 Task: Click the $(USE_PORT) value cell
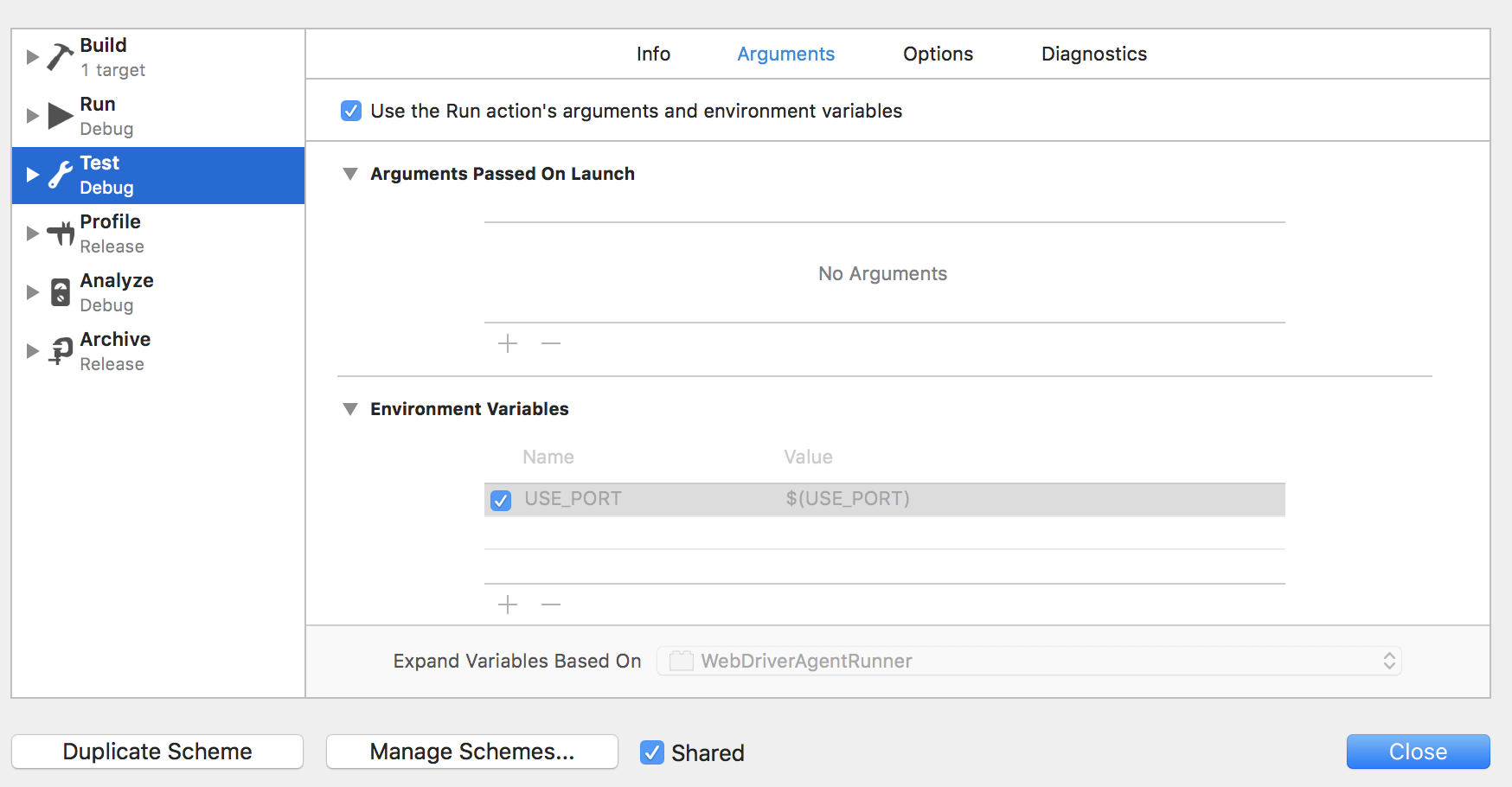[848, 499]
